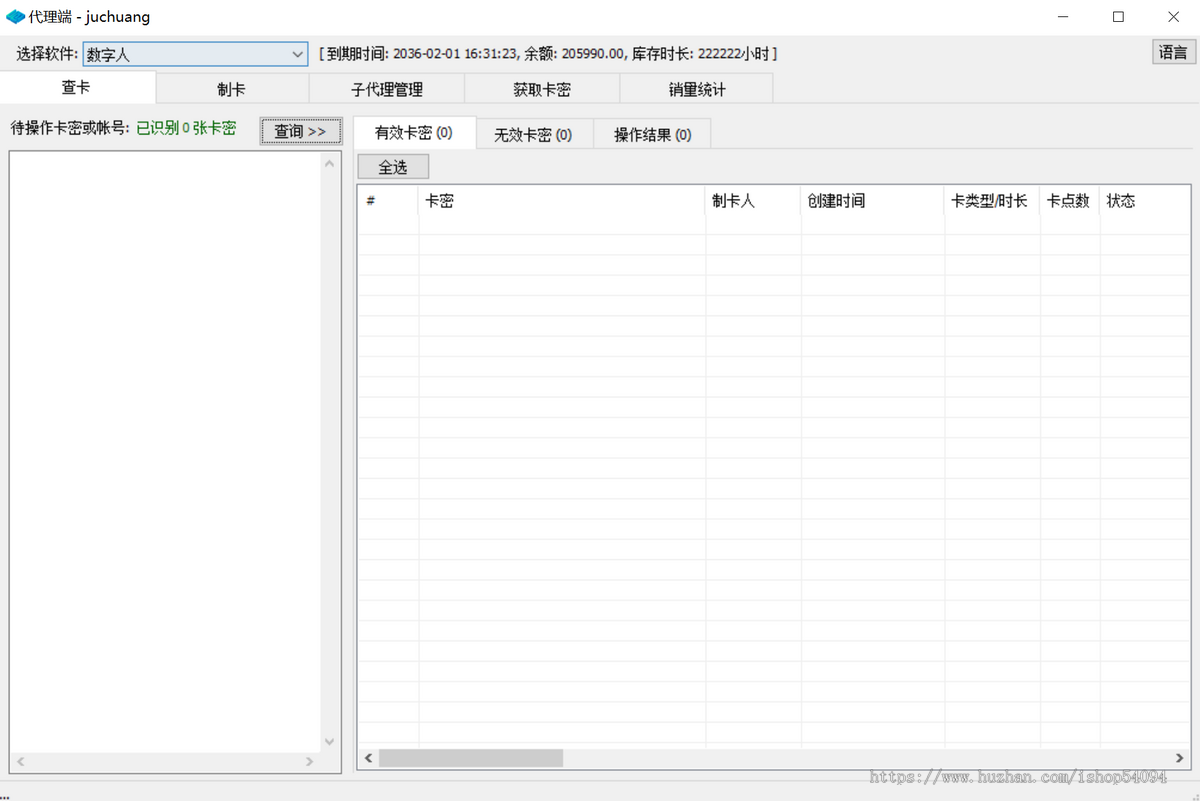
Task: Select the 有效卡密 (0) tab
Action: (414, 132)
